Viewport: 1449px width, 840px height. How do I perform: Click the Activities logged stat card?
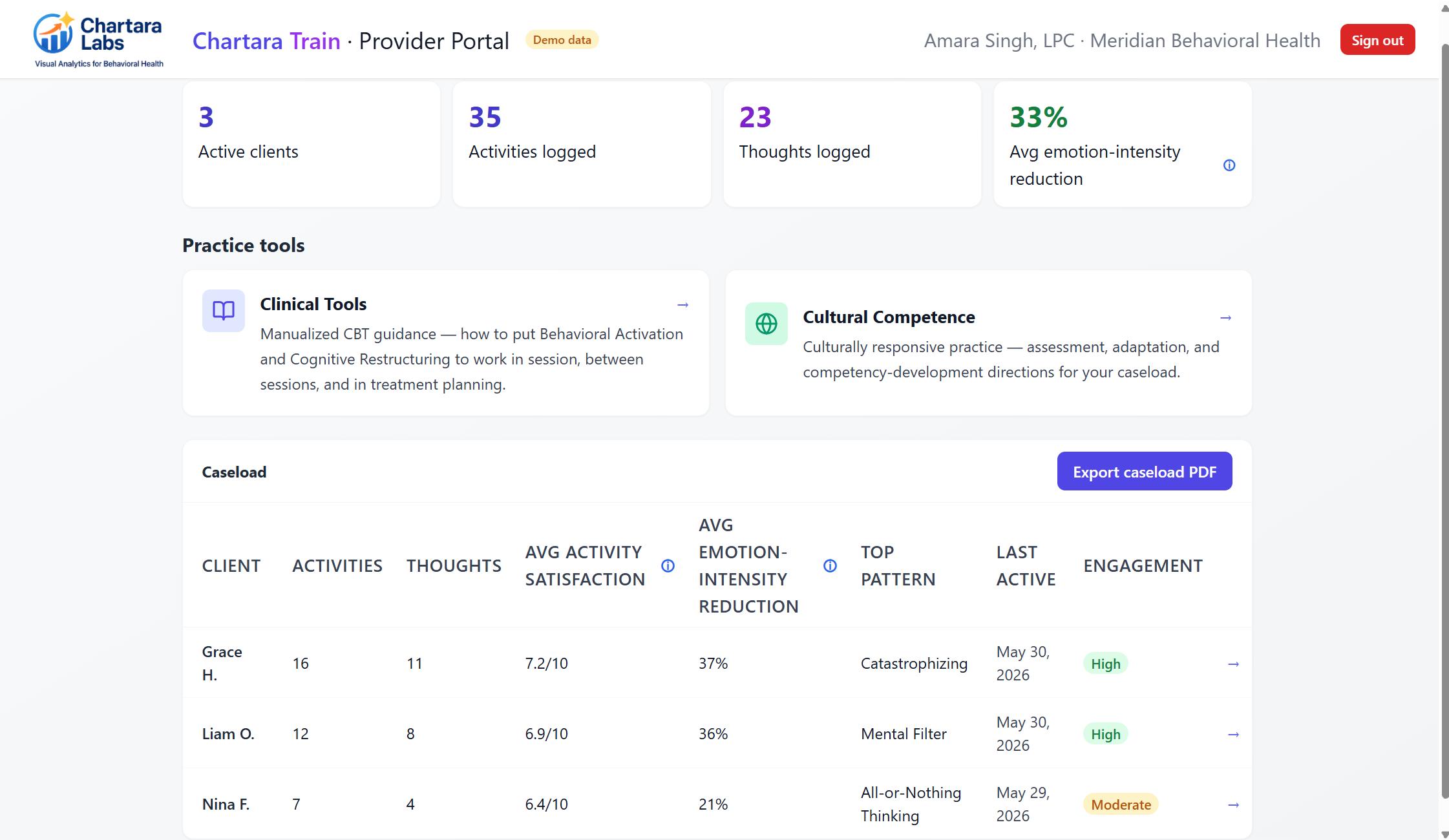point(582,144)
